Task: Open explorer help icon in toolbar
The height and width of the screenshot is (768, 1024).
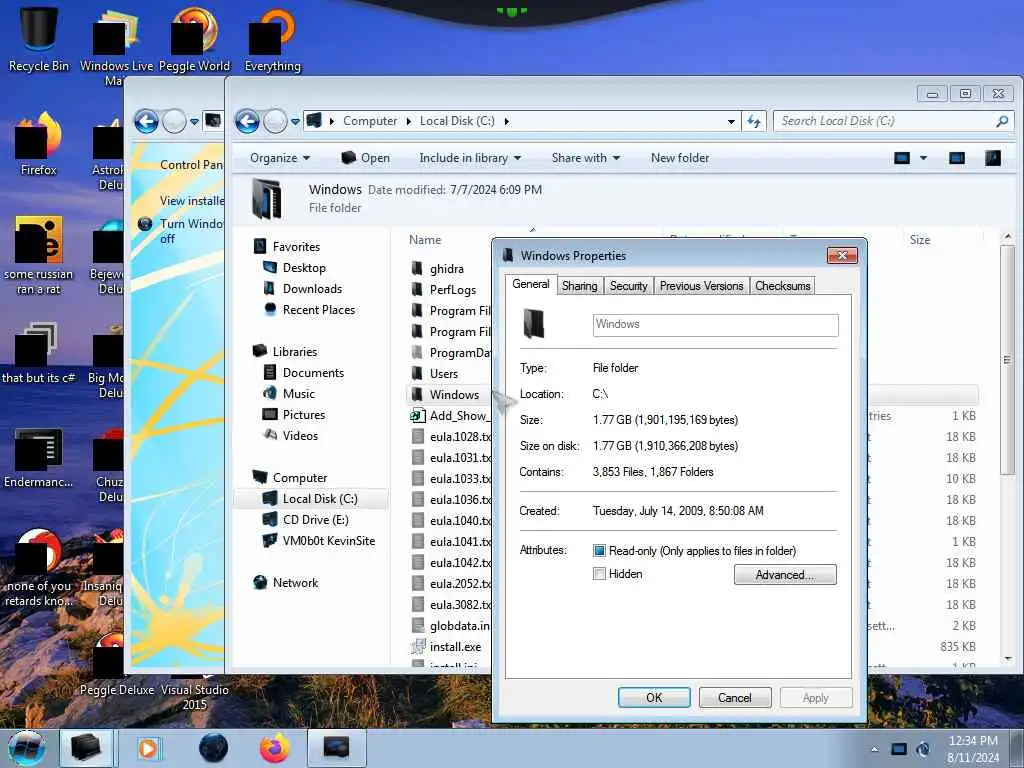Action: click(993, 157)
